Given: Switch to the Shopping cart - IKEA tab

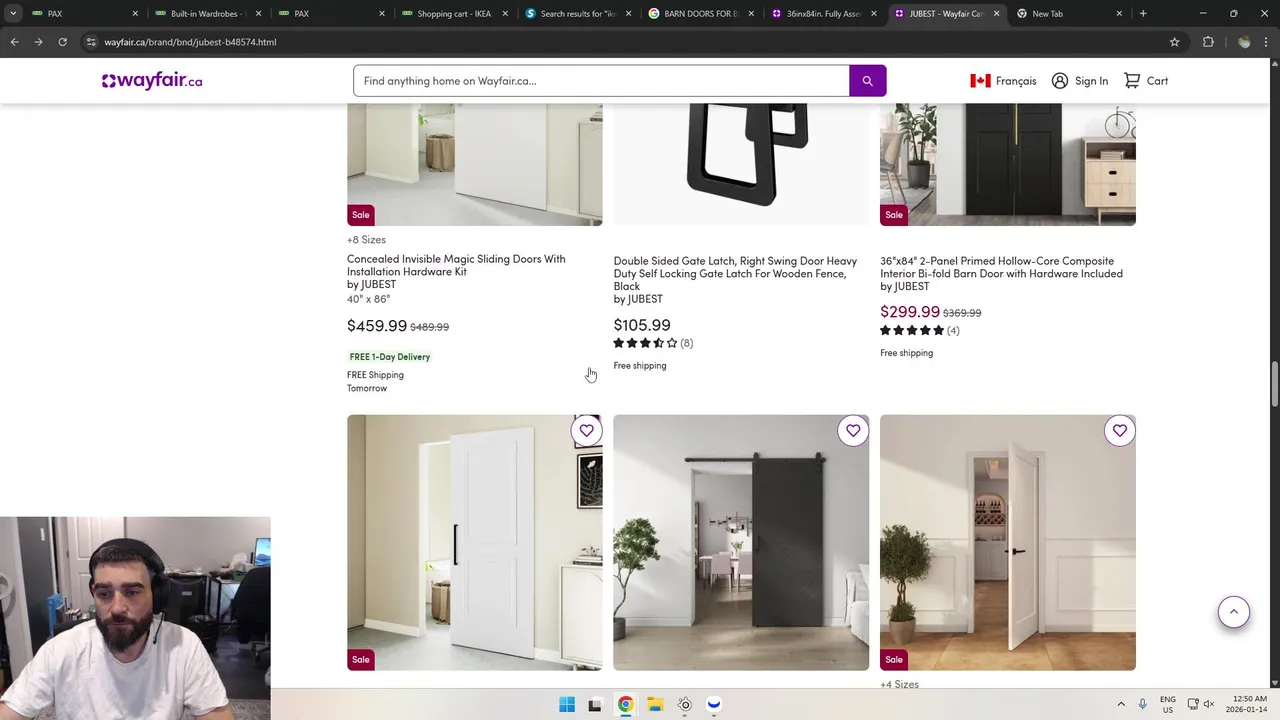Looking at the screenshot, I should [x=455, y=14].
